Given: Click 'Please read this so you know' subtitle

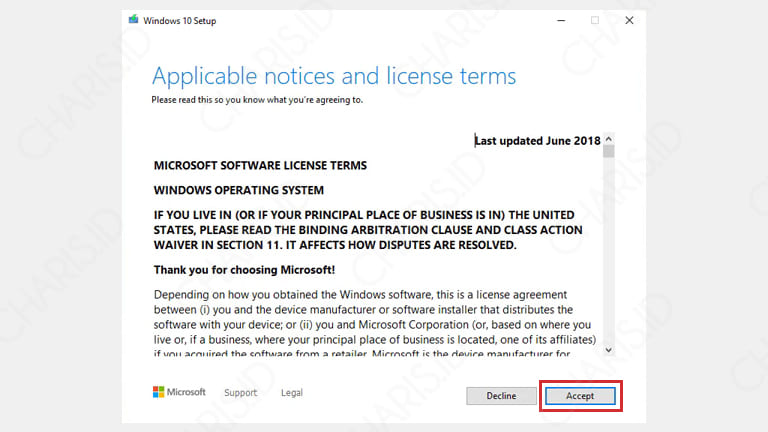Looking at the screenshot, I should (x=257, y=100).
